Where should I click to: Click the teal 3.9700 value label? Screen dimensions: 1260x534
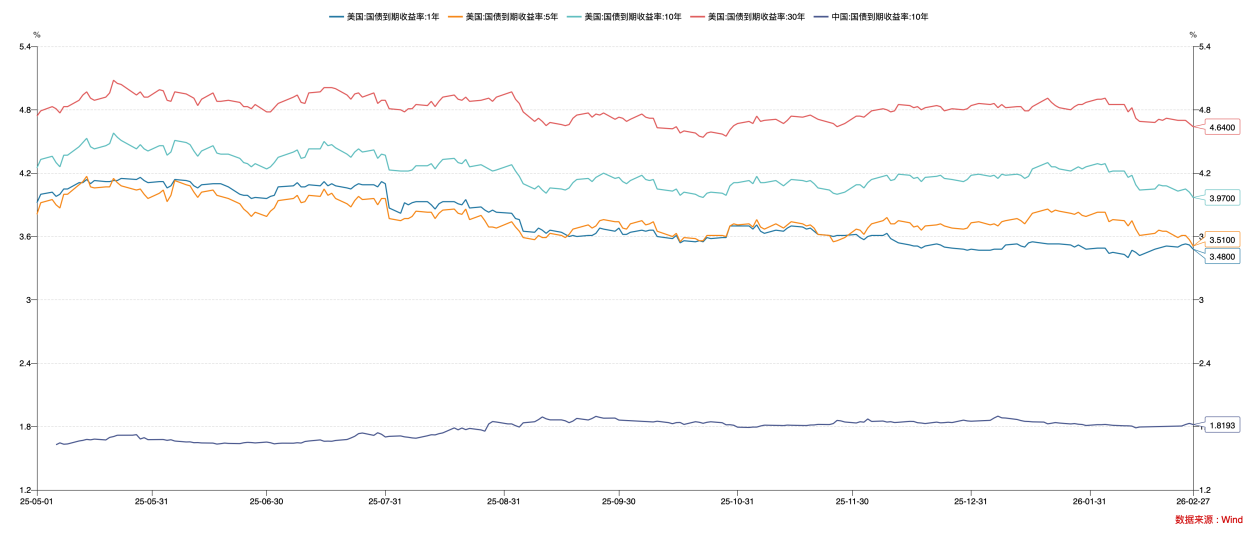tap(1223, 198)
